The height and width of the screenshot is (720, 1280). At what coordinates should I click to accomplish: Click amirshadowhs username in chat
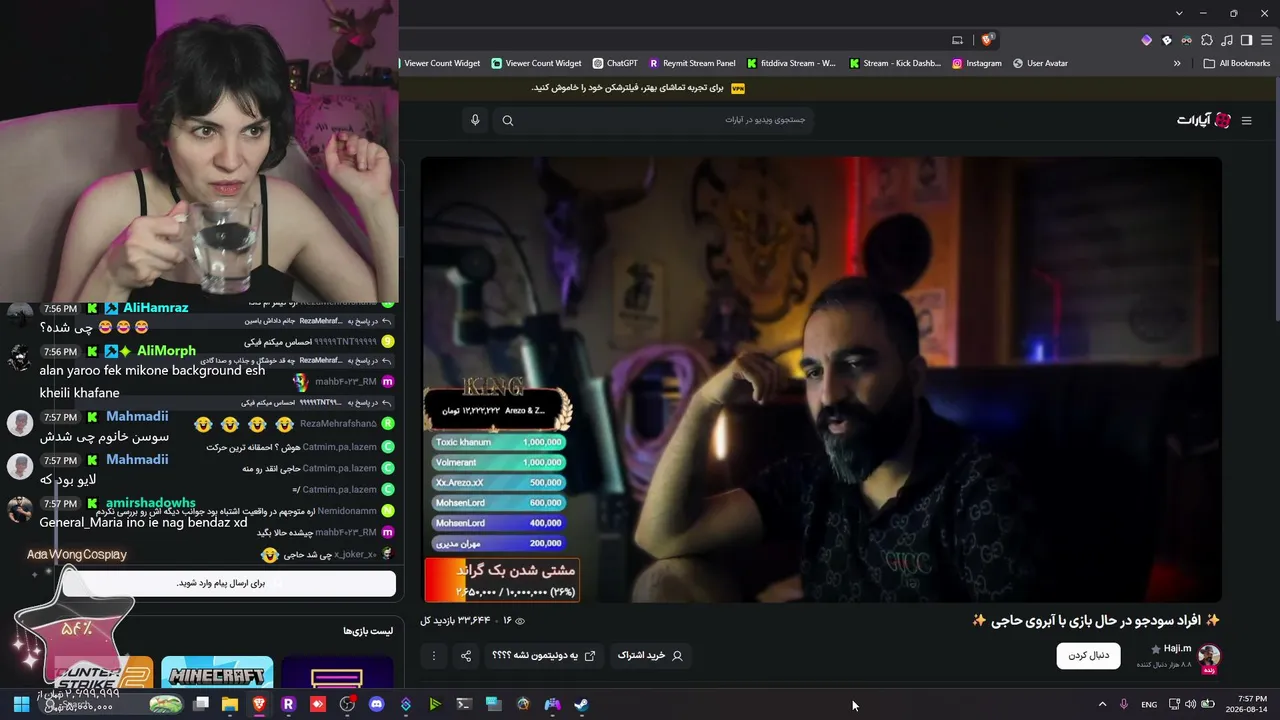151,503
